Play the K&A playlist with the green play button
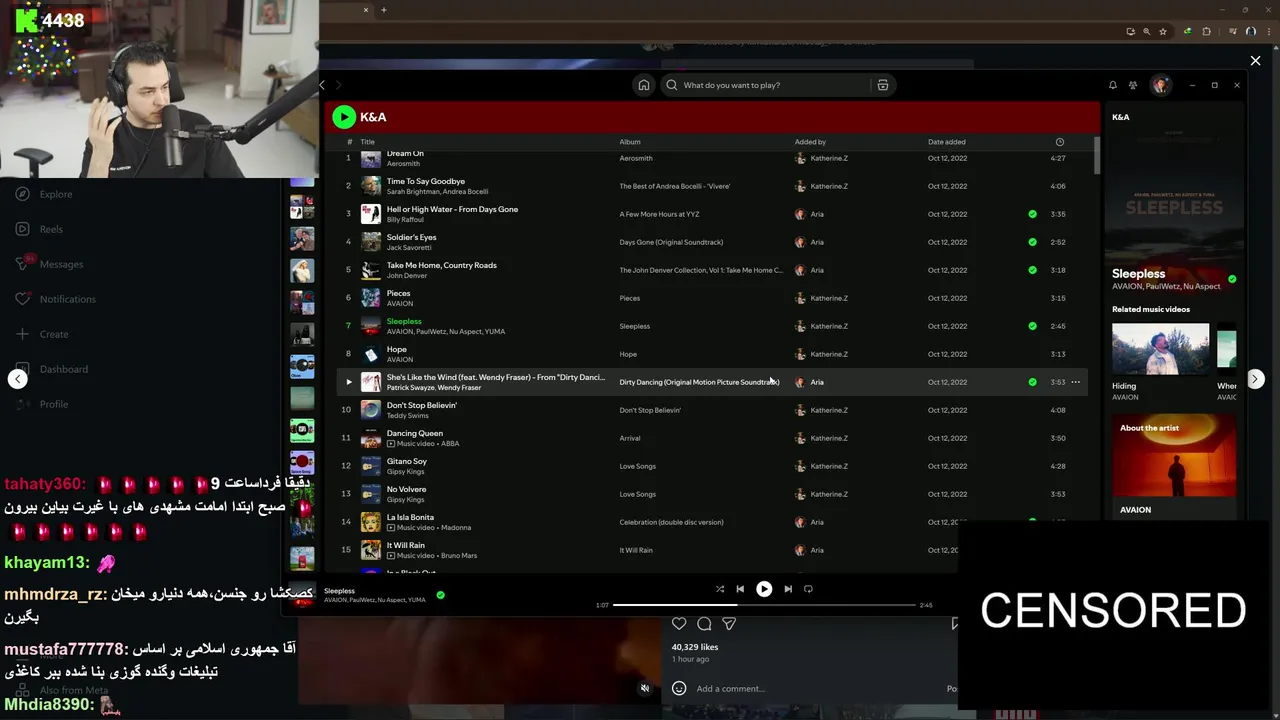The image size is (1280, 720). 344,117
